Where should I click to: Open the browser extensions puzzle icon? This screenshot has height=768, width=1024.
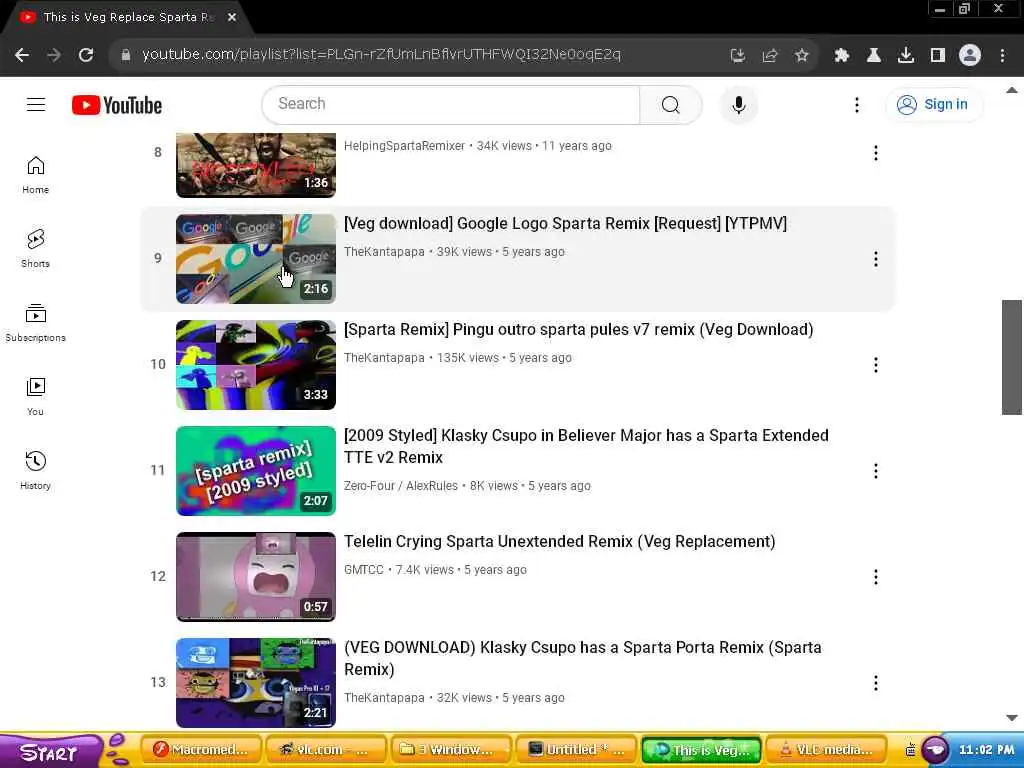pyautogui.click(x=842, y=56)
